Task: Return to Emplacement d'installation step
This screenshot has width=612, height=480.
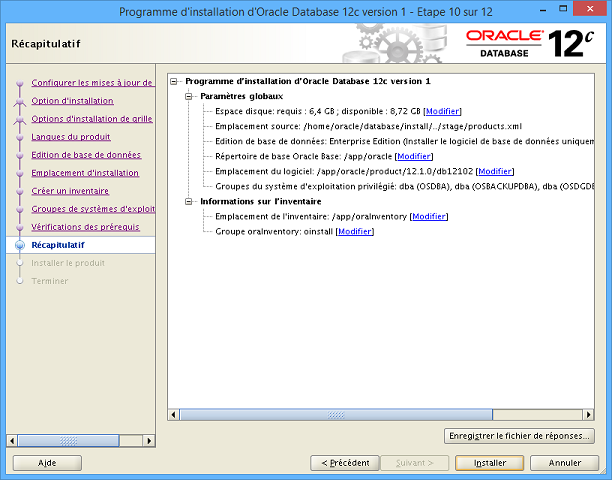Action: pos(85,173)
